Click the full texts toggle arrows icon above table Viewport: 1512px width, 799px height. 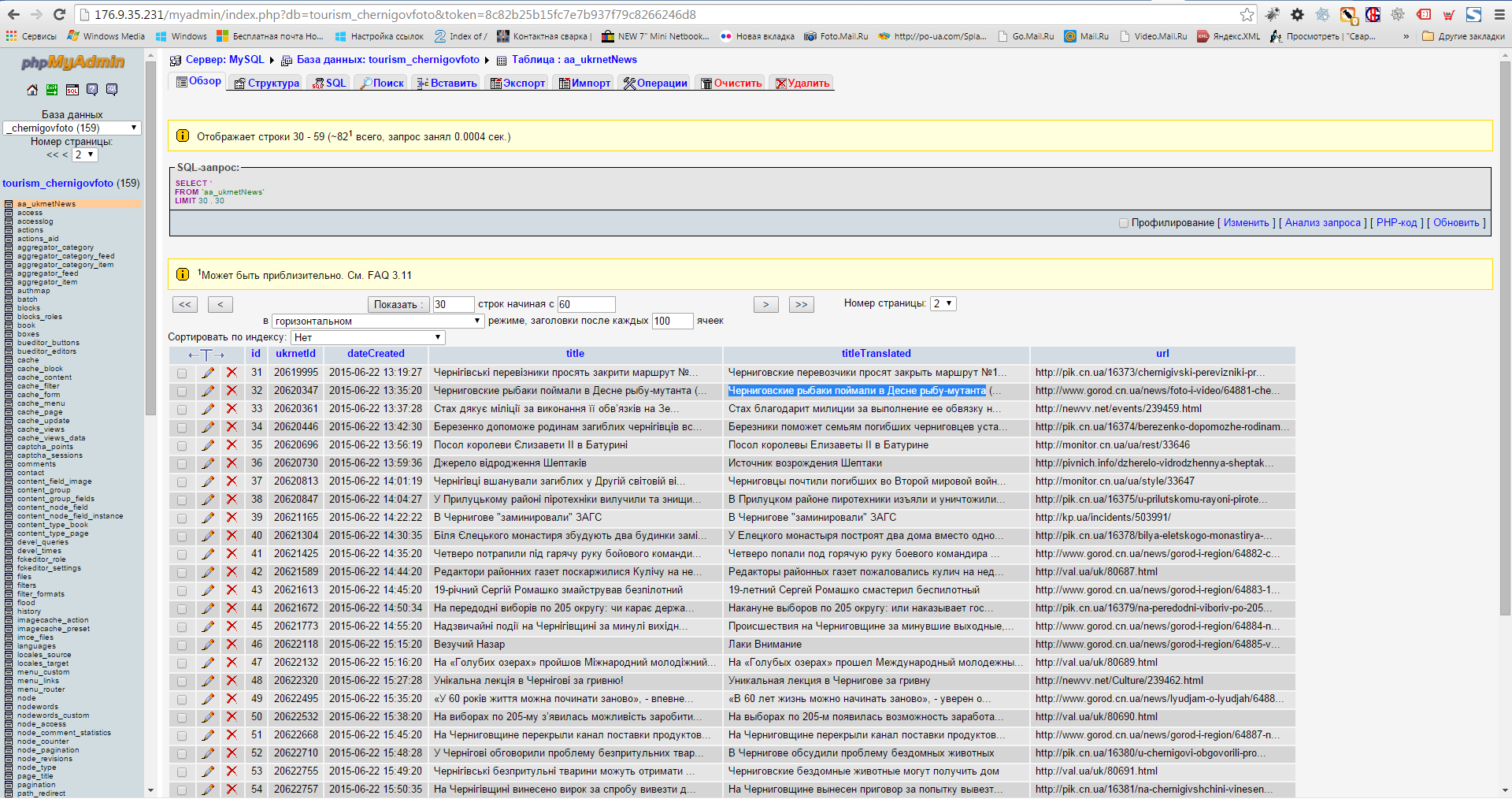pos(206,355)
